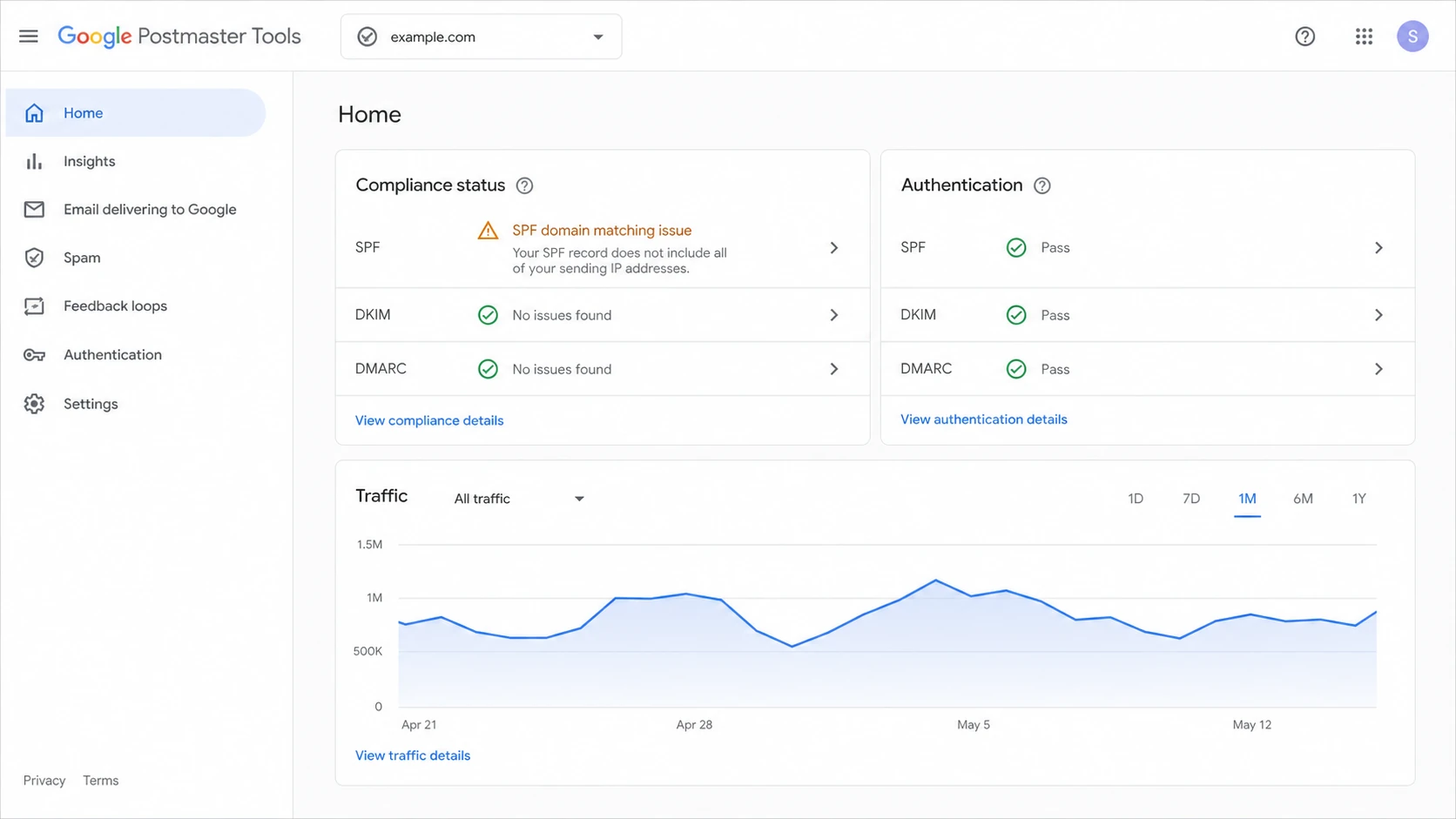The height and width of the screenshot is (819, 1456).
Task: Click the SPF warning triangle icon
Action: click(488, 231)
